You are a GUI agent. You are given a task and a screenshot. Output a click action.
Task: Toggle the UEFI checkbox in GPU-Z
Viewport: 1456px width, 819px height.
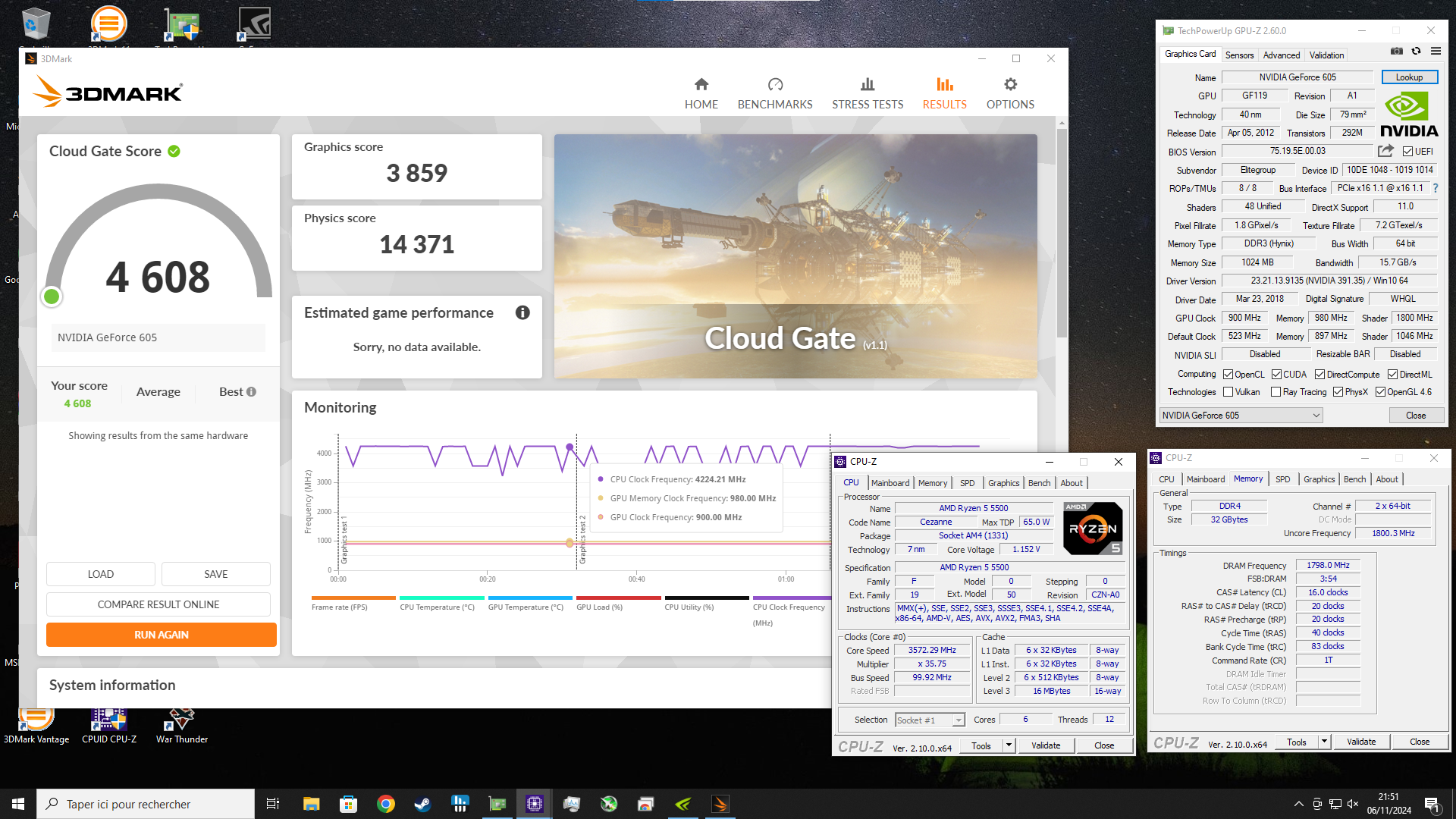[1407, 152]
